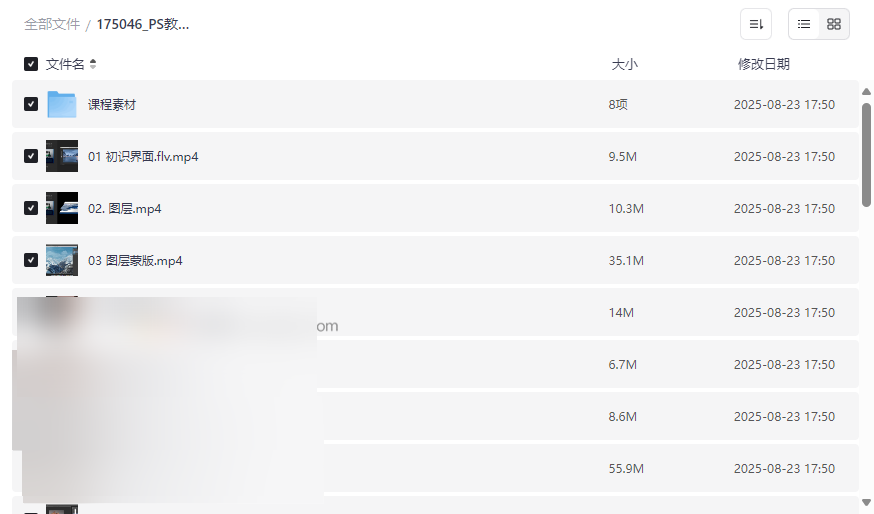Switch to grid view

click(x=834, y=24)
